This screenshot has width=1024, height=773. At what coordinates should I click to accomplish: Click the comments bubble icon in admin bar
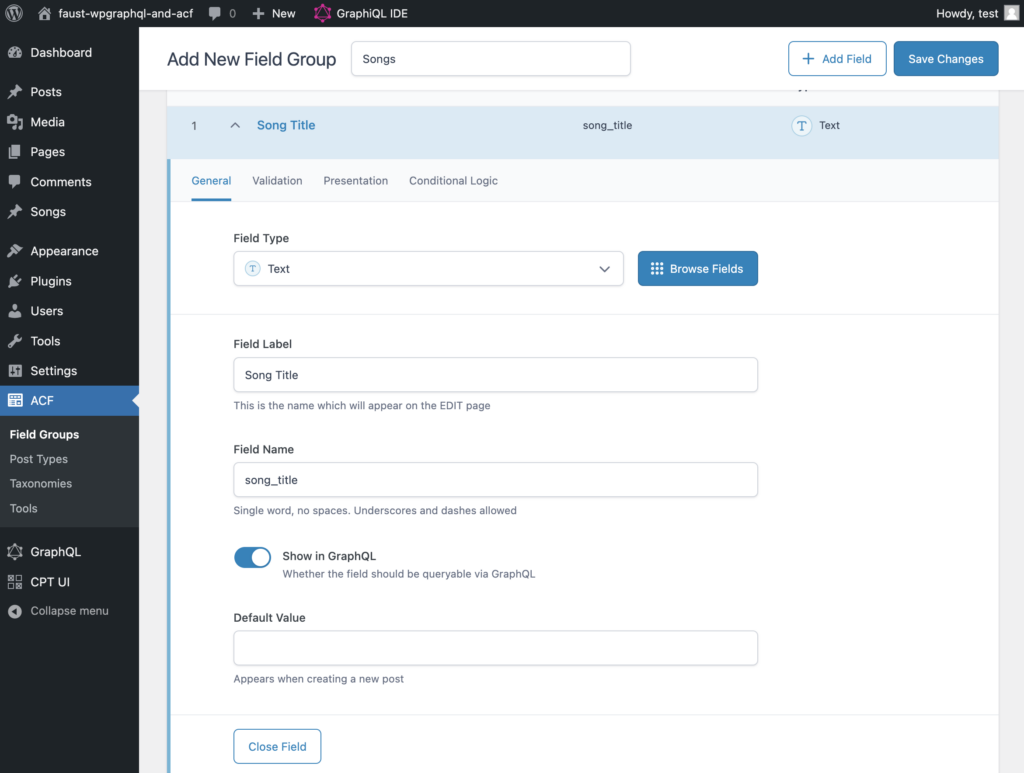(x=215, y=14)
